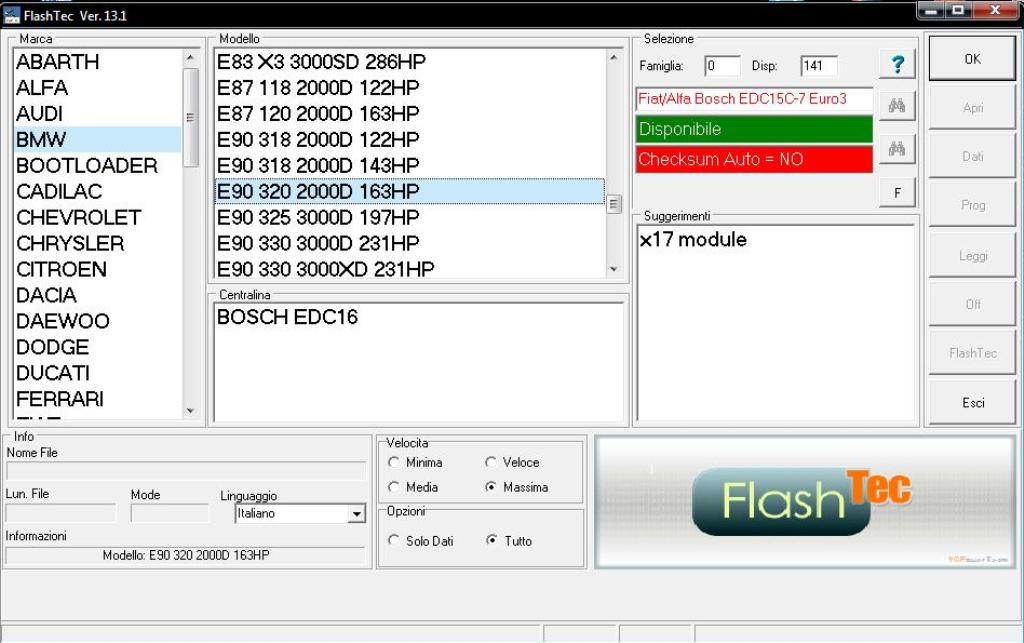Select model E90 320 2000D 163HP

pyautogui.click(x=409, y=191)
